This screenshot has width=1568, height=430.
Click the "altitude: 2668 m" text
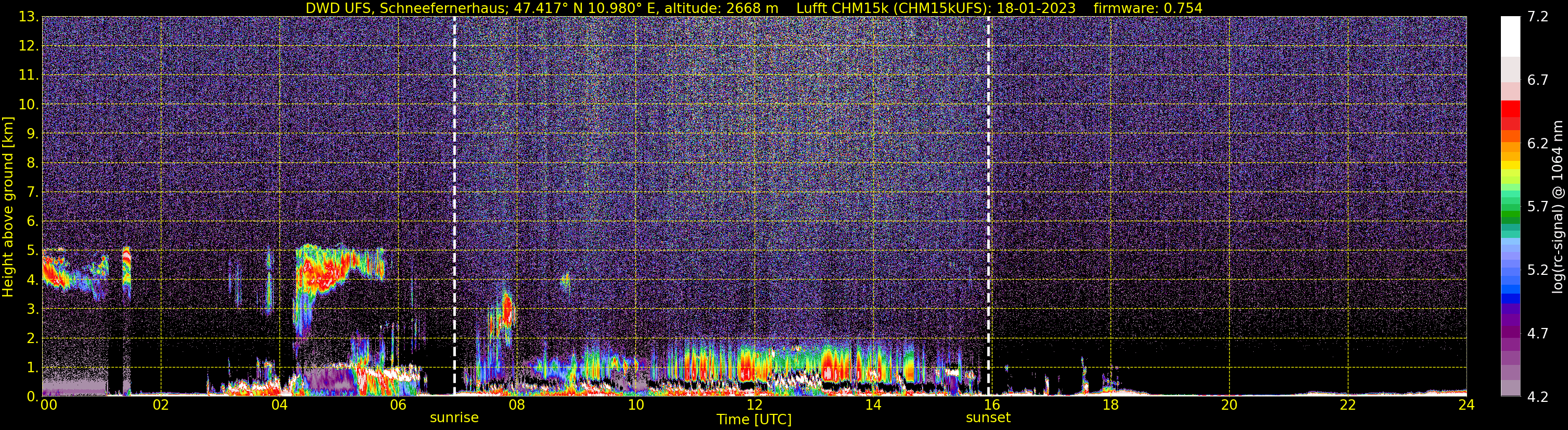pos(720,8)
